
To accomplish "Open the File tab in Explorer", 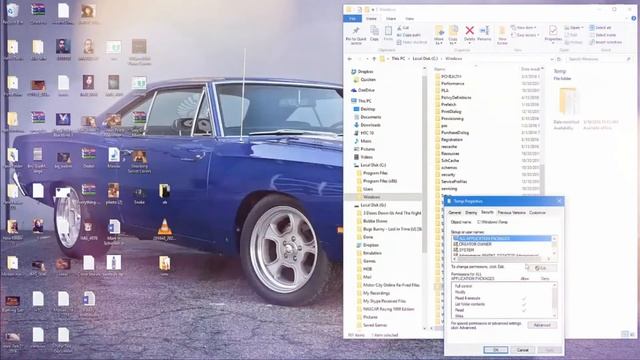I will coord(352,18).
